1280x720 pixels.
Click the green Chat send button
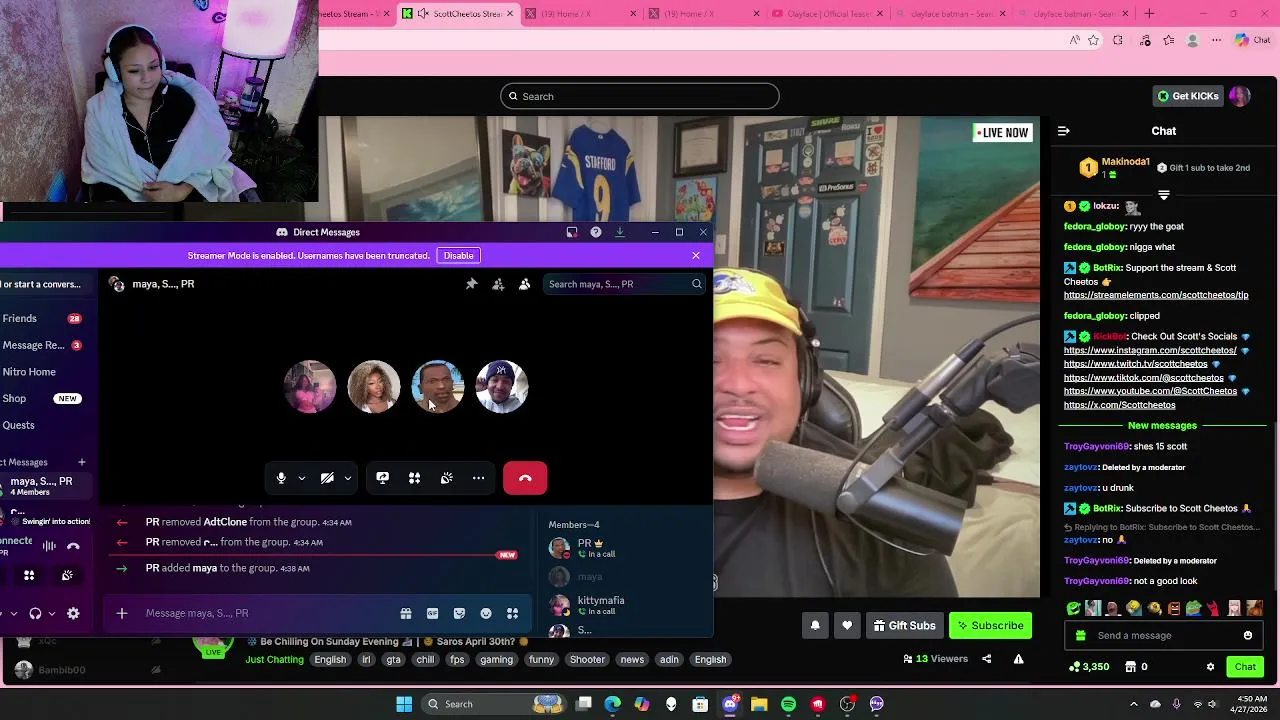pos(1245,667)
